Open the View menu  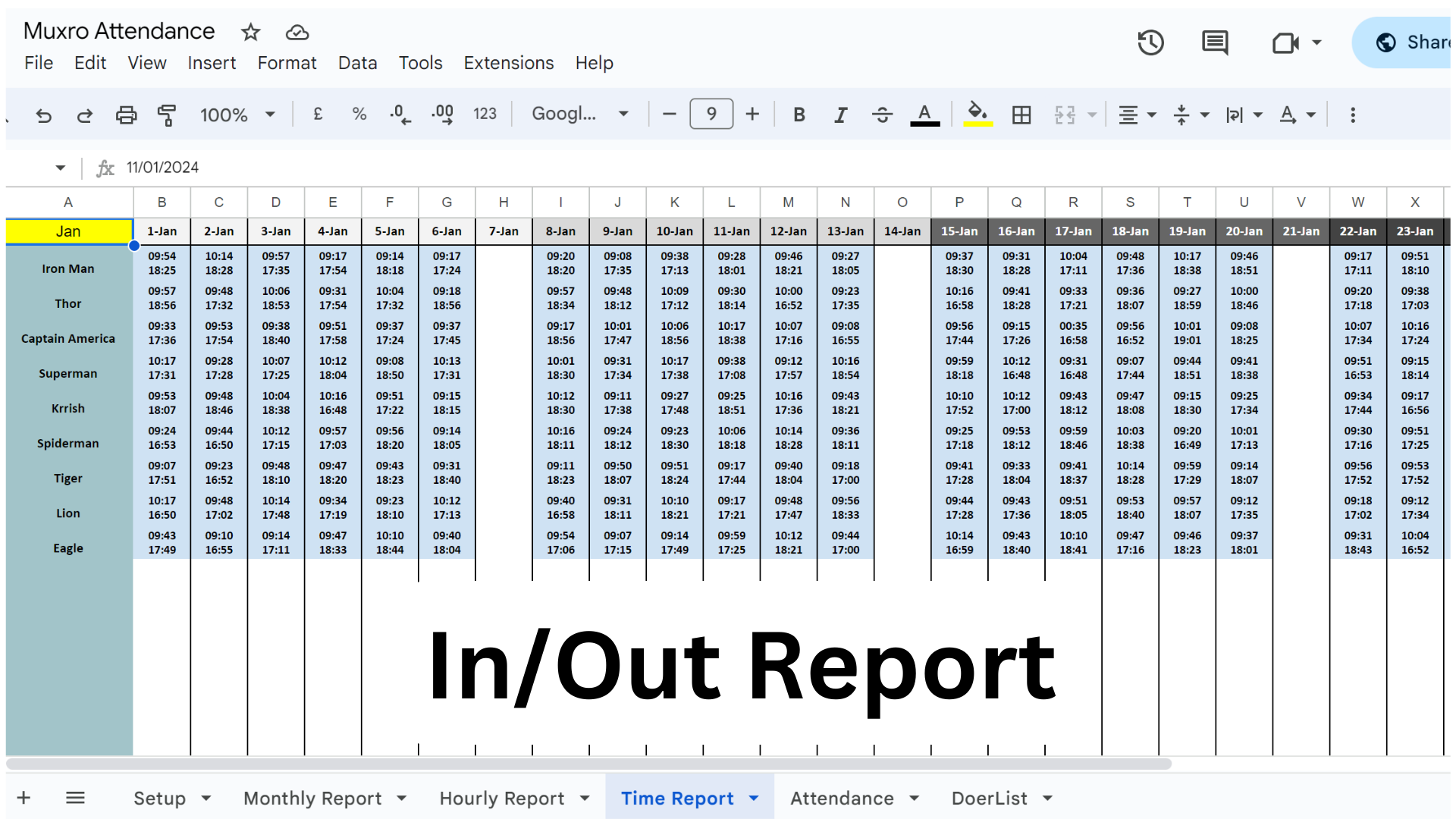pyautogui.click(x=146, y=63)
